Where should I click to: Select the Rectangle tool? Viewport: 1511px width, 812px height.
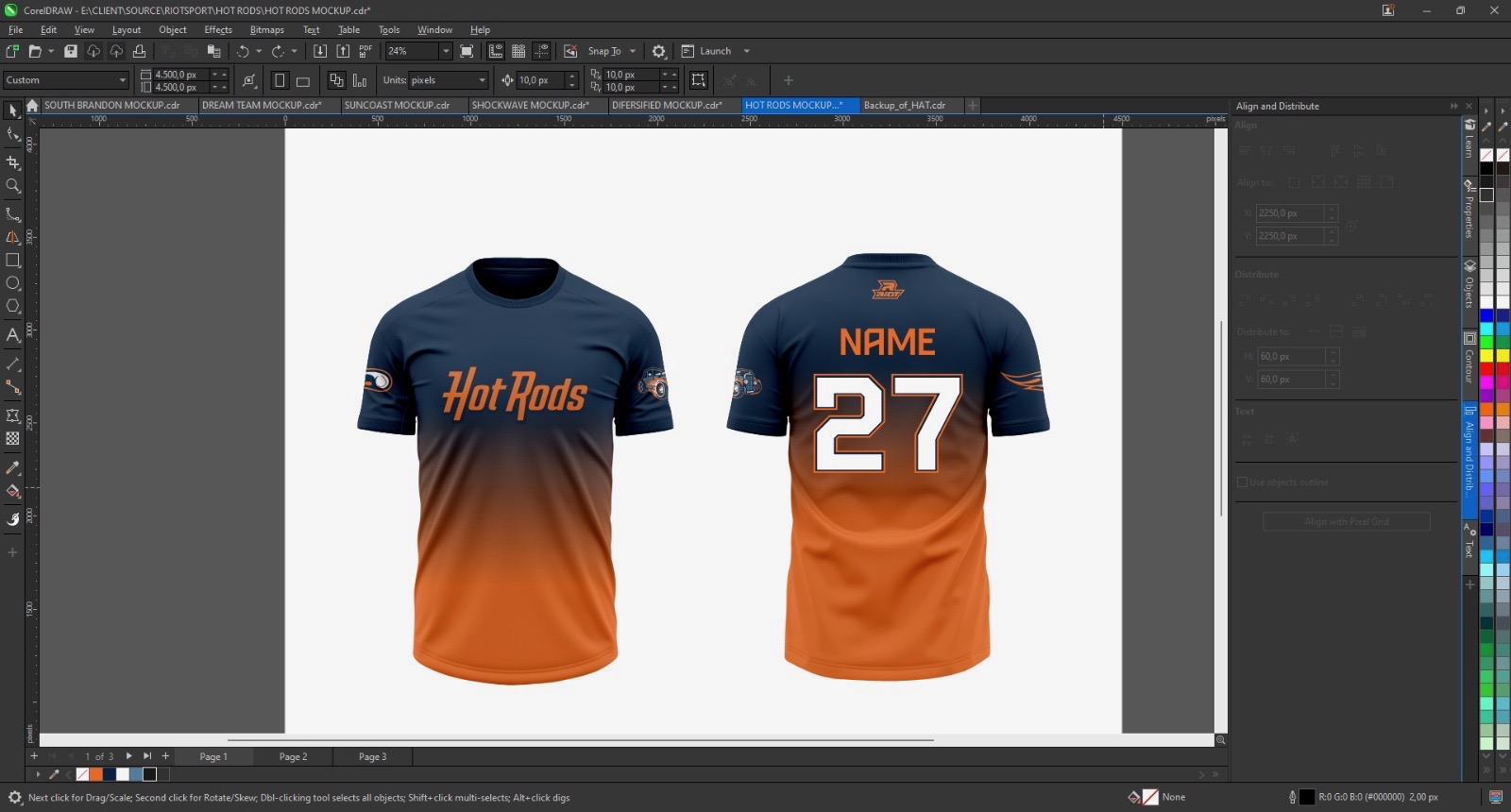coord(13,261)
